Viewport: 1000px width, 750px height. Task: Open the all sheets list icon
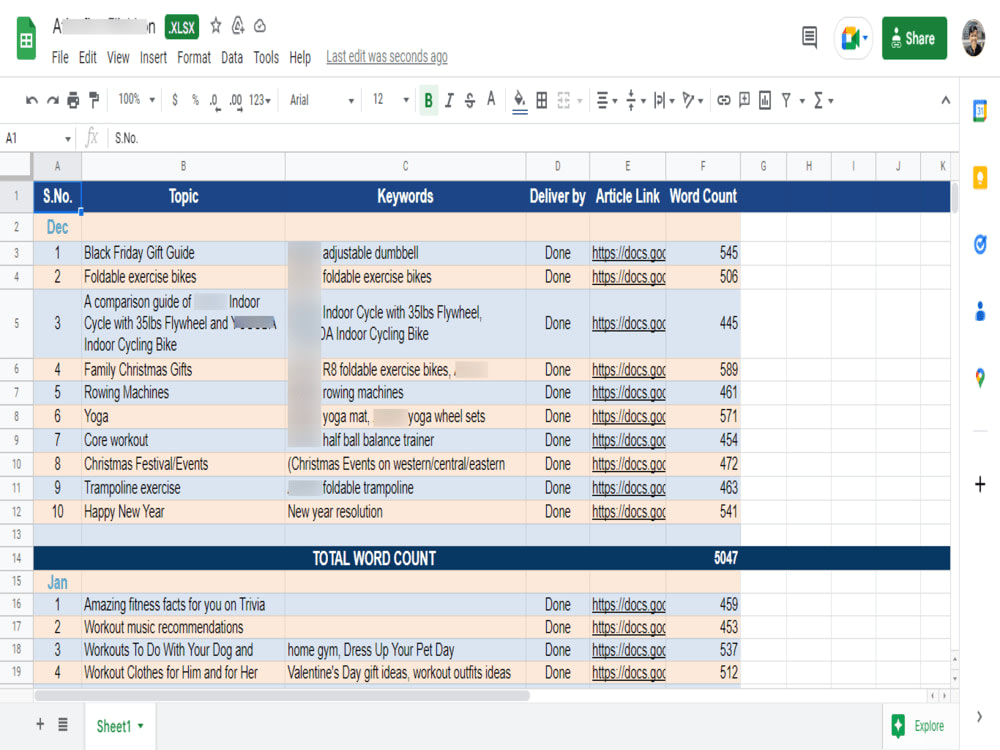click(62, 724)
